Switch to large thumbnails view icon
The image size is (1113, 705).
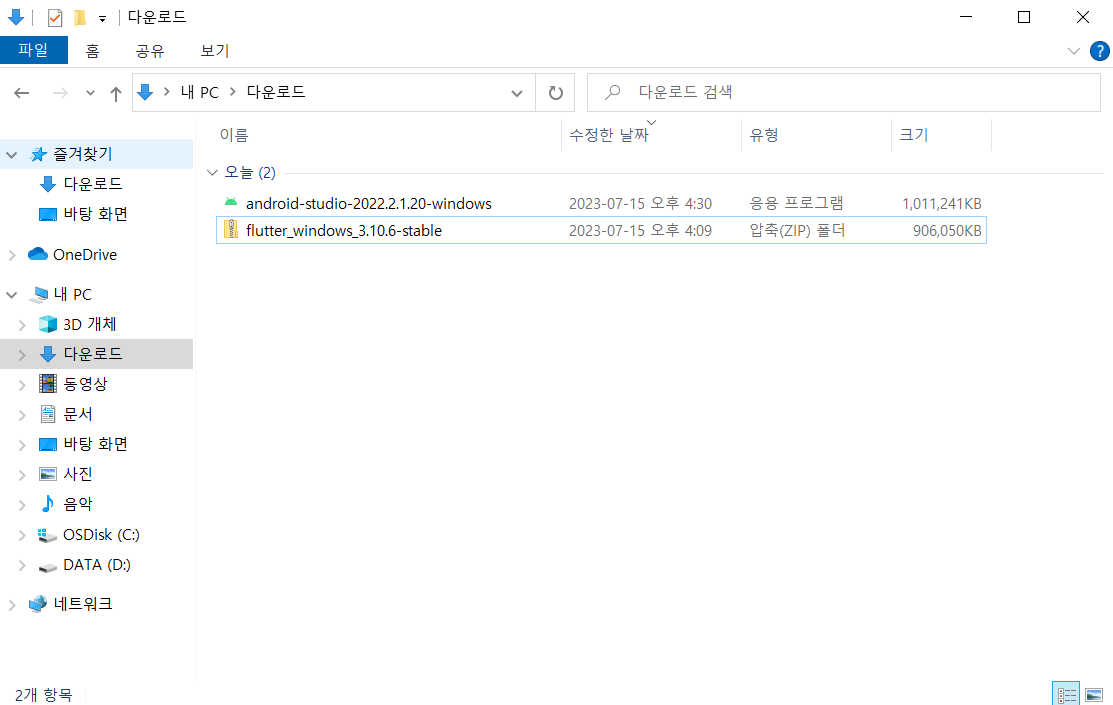1094,694
